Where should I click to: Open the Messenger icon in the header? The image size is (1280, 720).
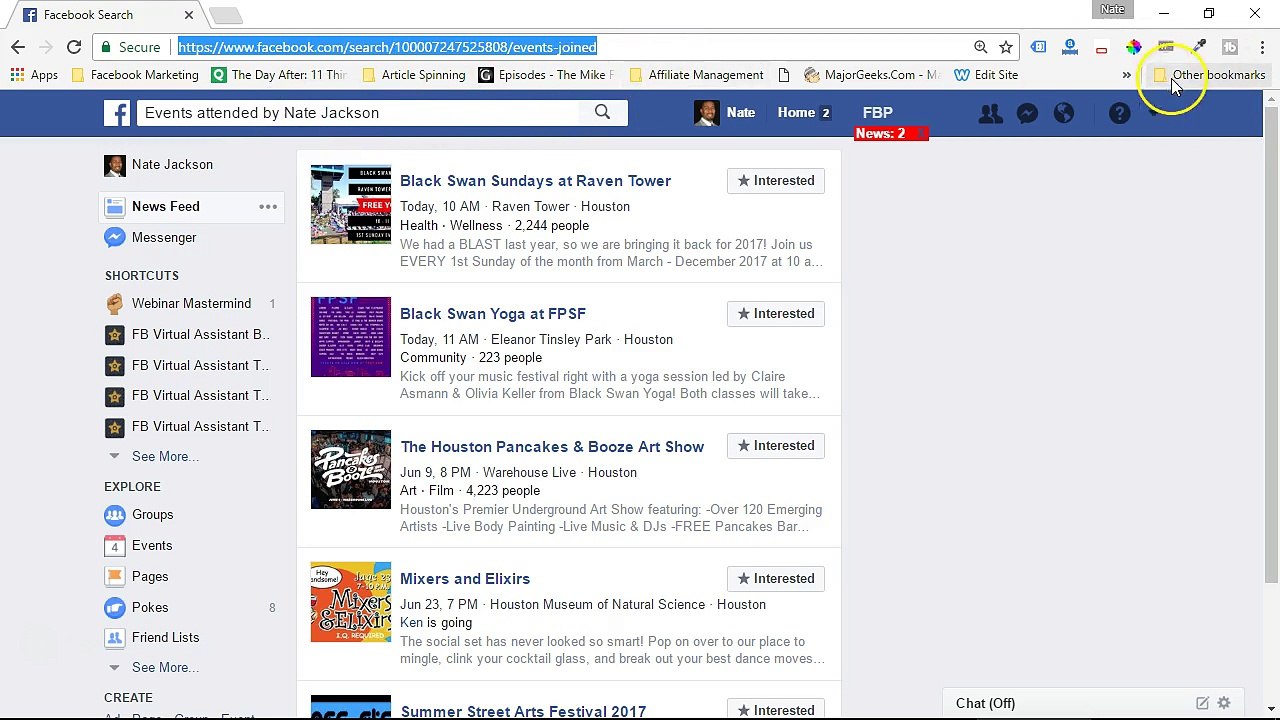[x=1027, y=114]
